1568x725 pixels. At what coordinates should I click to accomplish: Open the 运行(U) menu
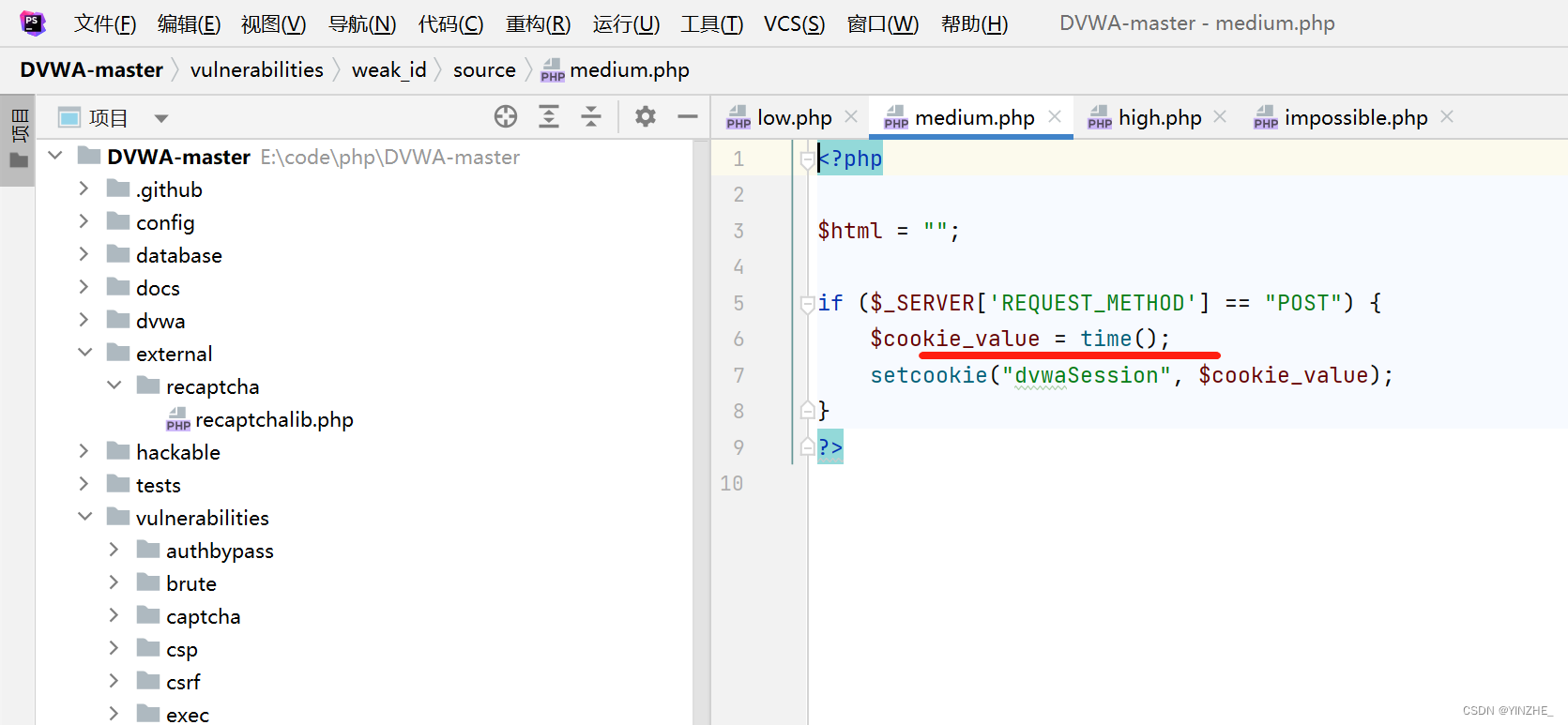pos(626,23)
